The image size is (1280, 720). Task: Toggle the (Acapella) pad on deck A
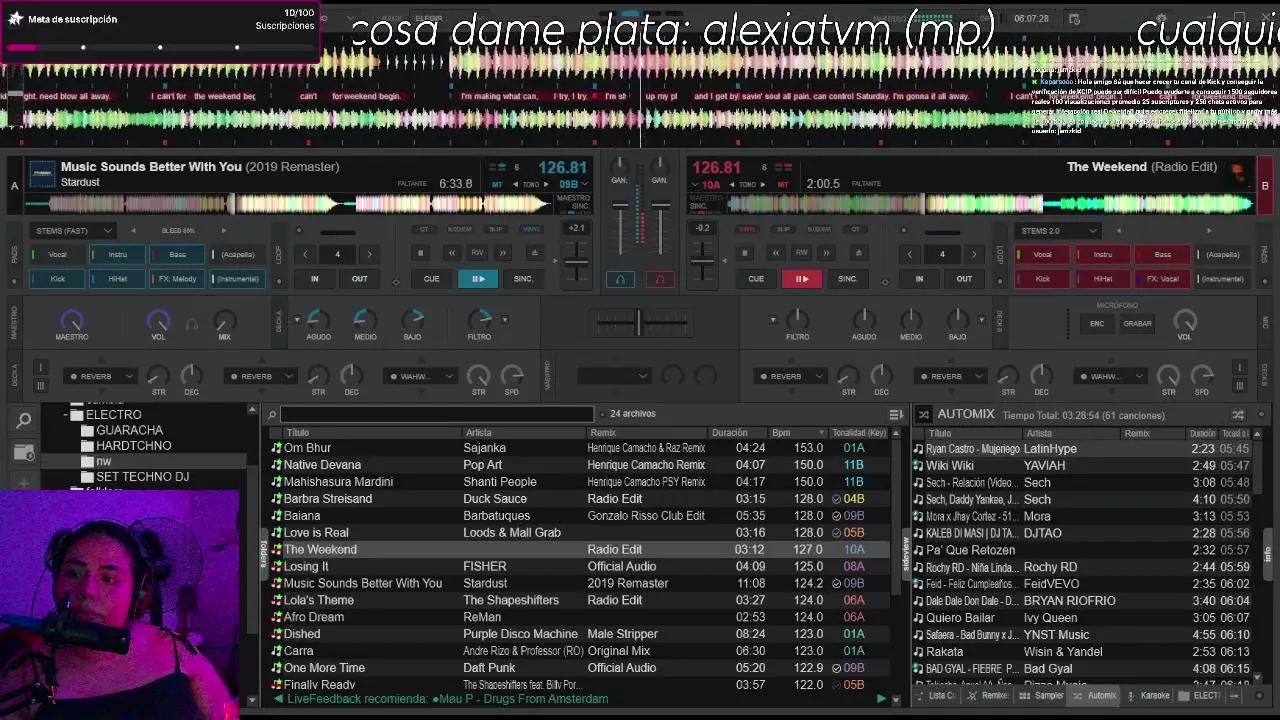coord(238,254)
